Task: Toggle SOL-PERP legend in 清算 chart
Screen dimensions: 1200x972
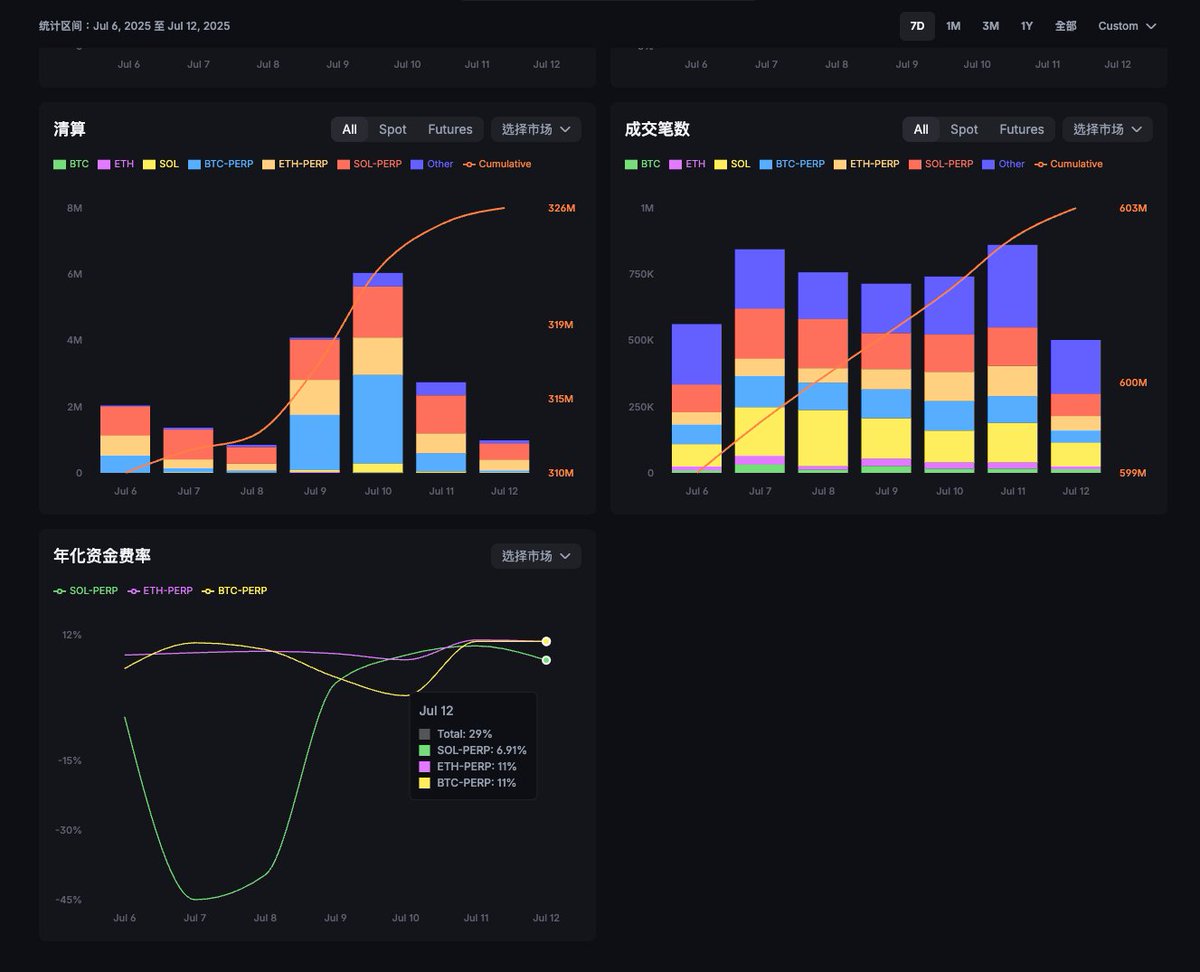Action: click(x=369, y=164)
